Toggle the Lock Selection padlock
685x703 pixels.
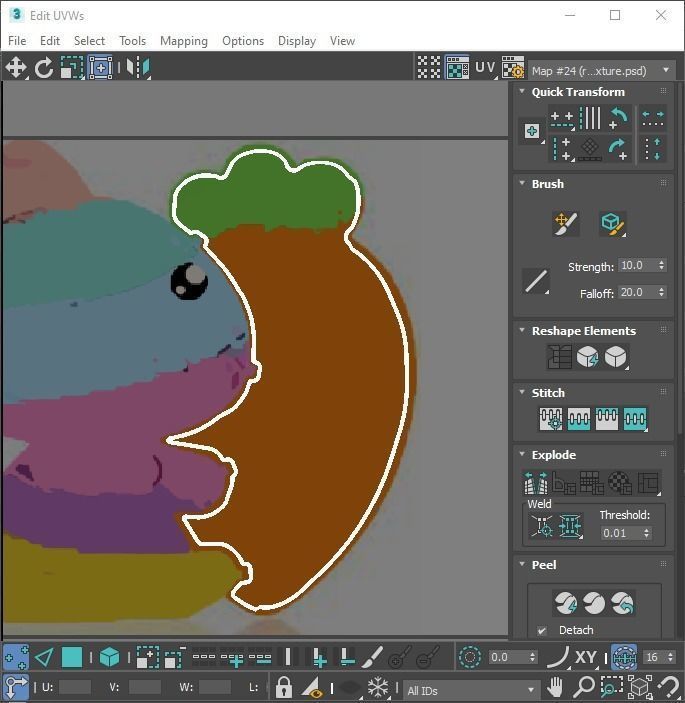[x=284, y=686]
